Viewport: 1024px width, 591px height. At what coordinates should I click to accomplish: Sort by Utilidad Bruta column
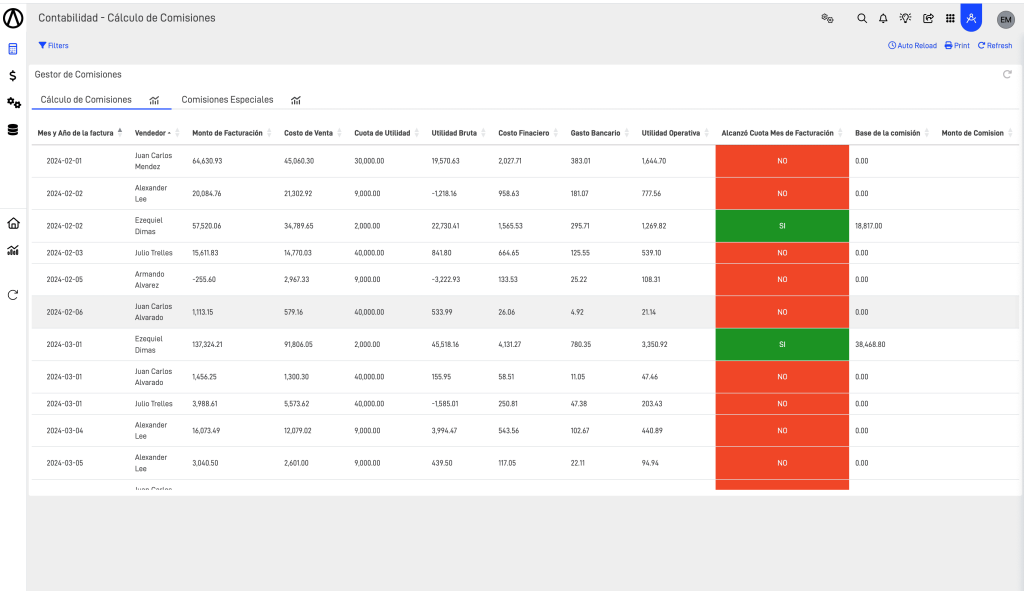[454, 133]
